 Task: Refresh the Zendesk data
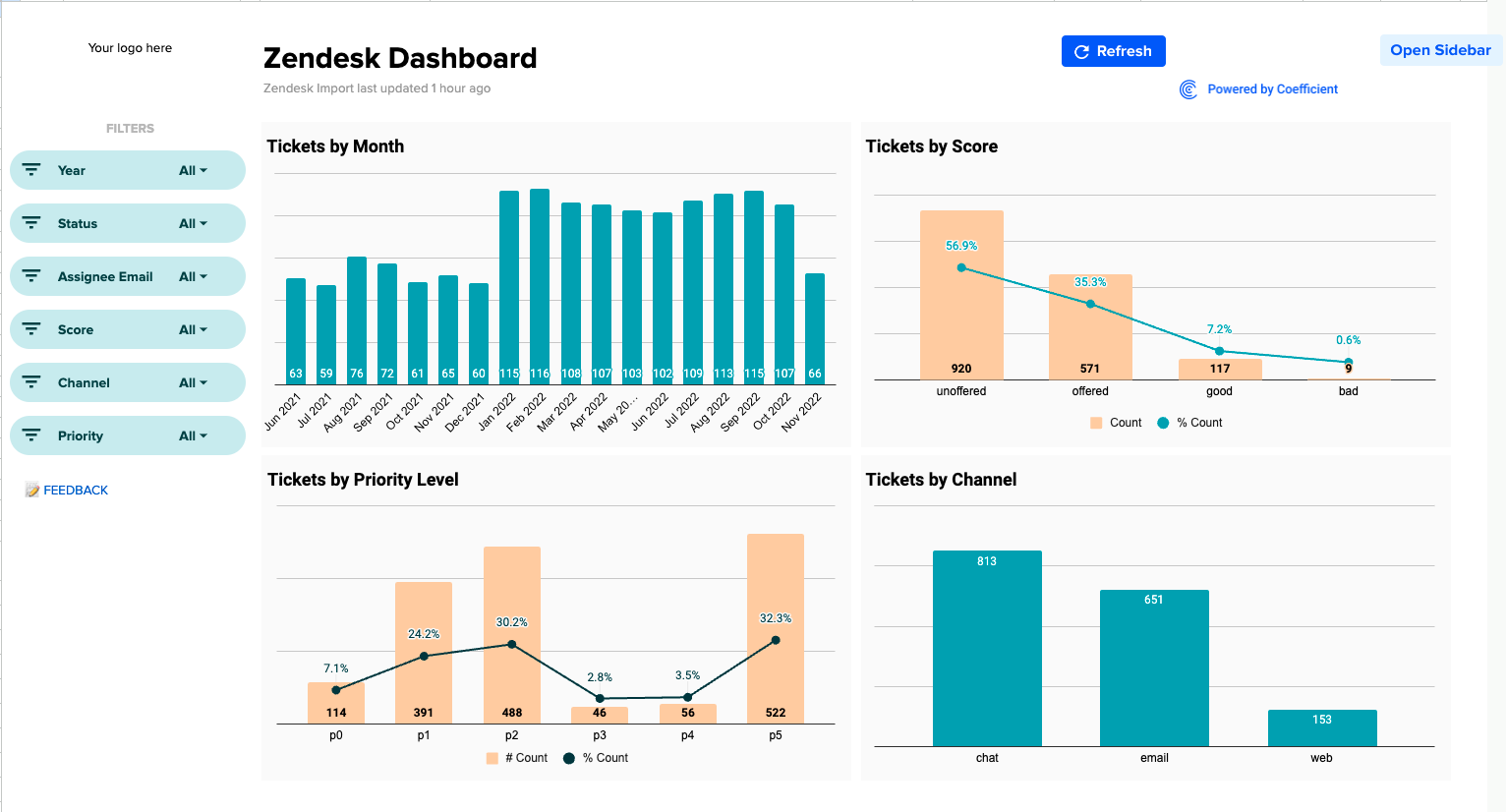coord(1113,51)
